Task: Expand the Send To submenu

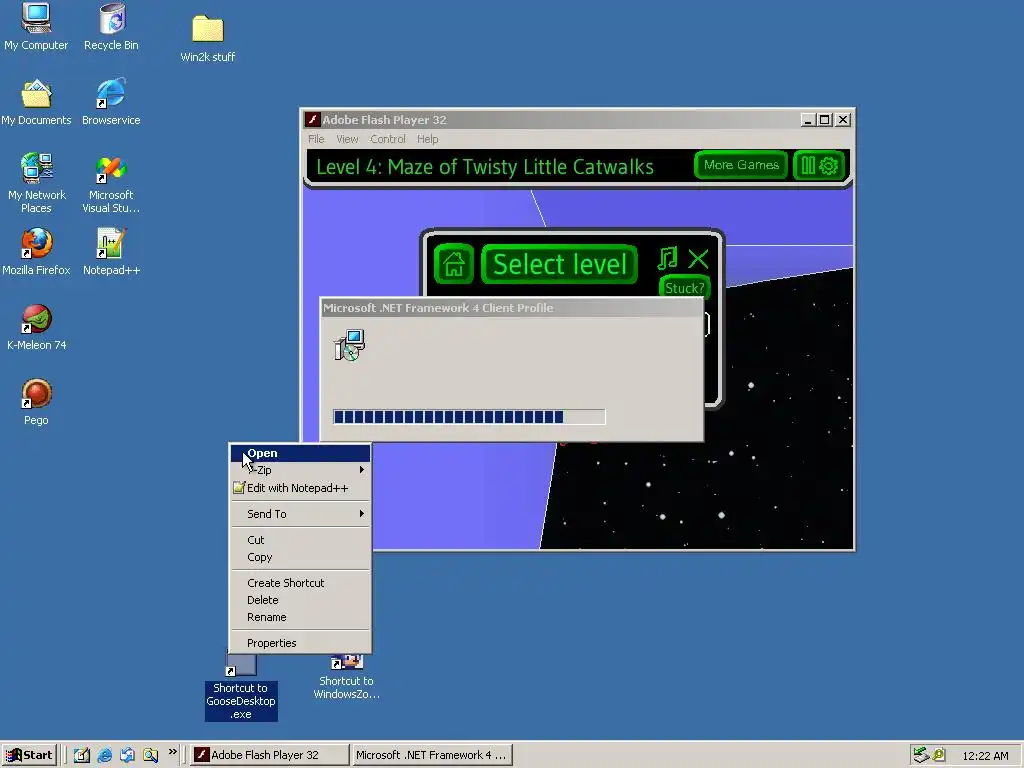Action: [300, 514]
